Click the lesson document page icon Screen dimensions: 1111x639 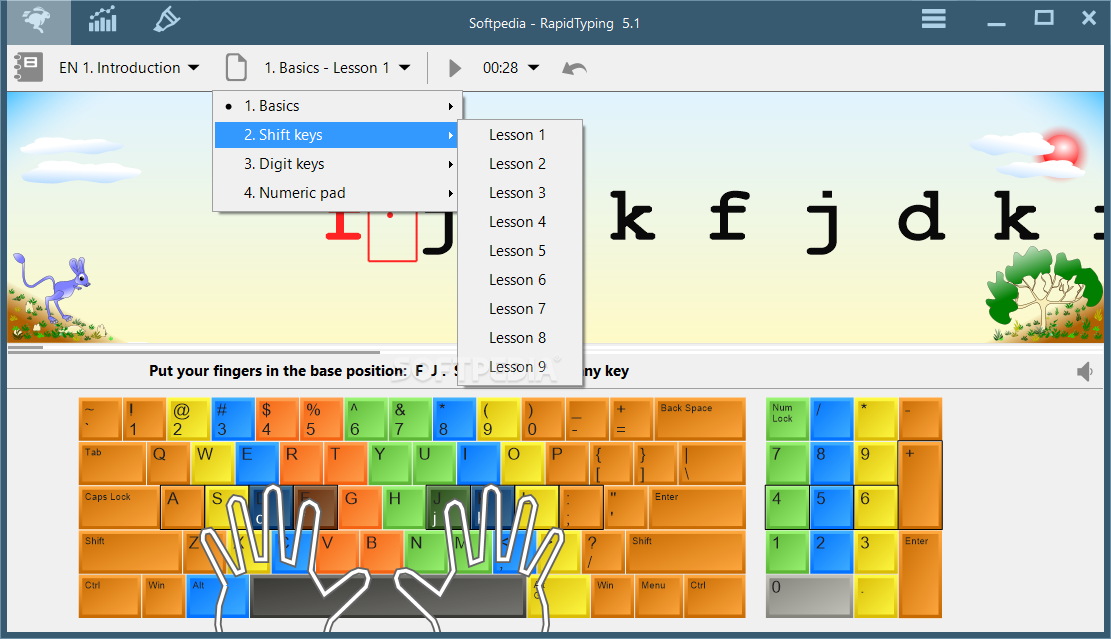236,68
